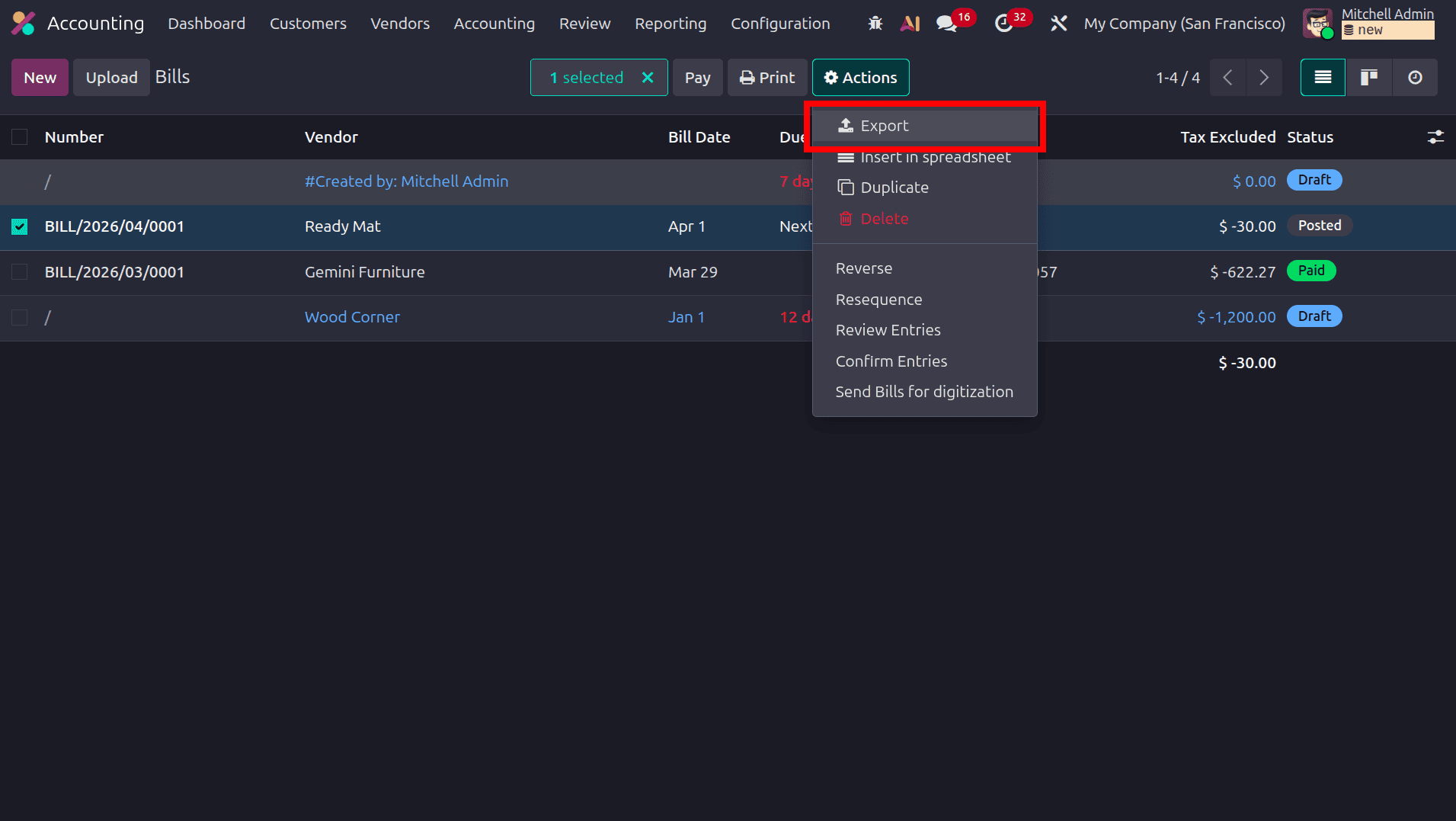Click the $ -622.27 amount cell

tap(1243, 272)
